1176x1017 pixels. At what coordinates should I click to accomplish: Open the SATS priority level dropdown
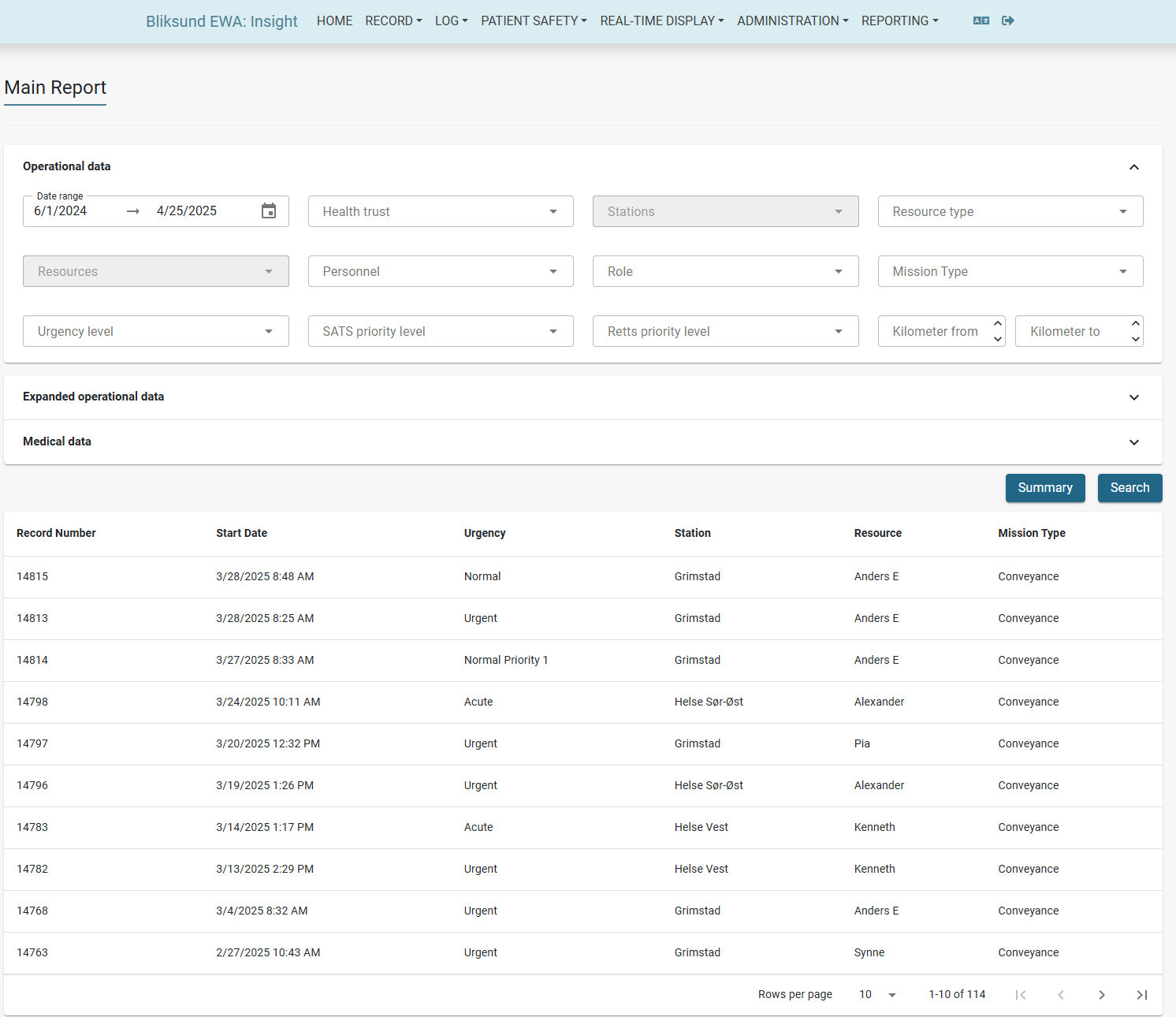(x=441, y=331)
